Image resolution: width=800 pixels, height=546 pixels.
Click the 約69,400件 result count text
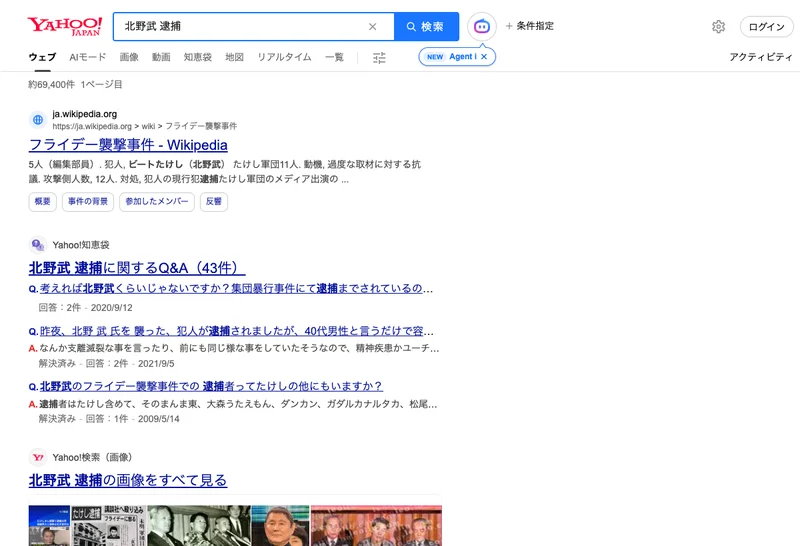tap(52, 84)
